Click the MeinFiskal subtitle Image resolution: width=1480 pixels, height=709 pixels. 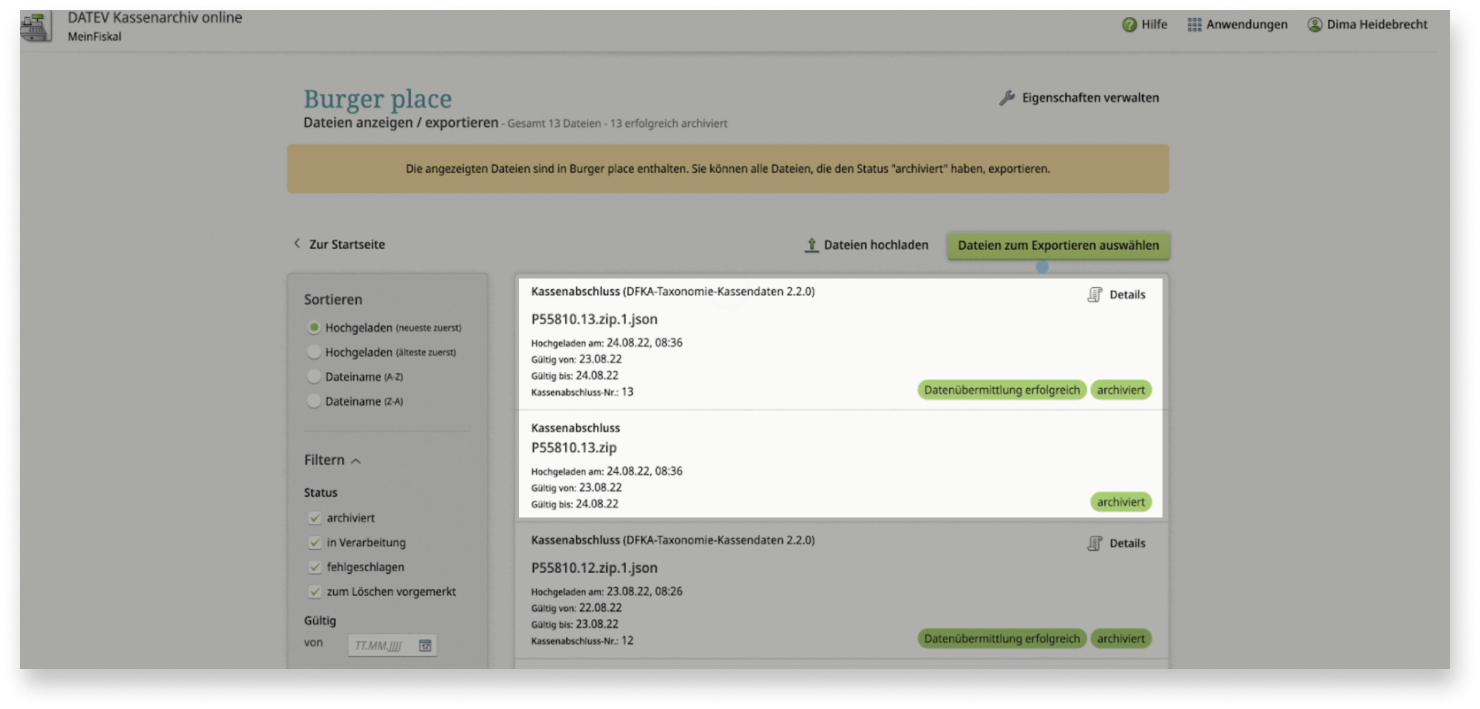pyautogui.click(x=95, y=37)
